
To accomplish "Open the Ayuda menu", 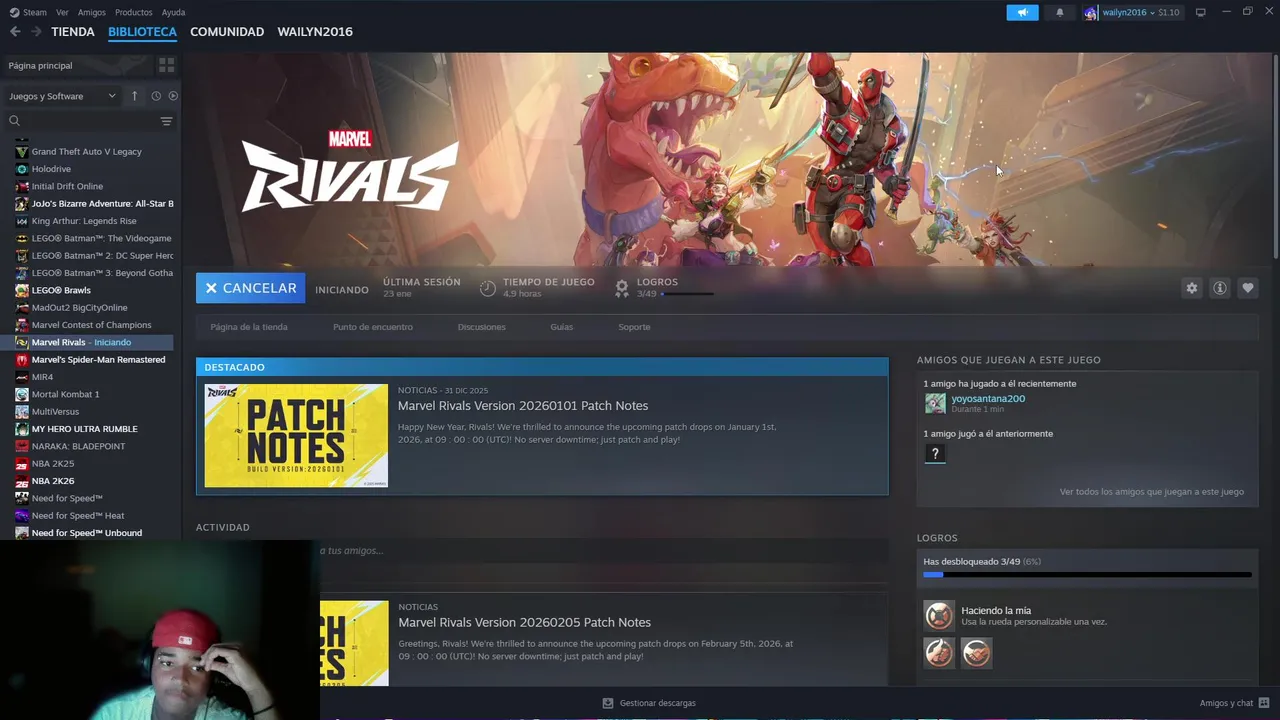I will click(x=173, y=12).
